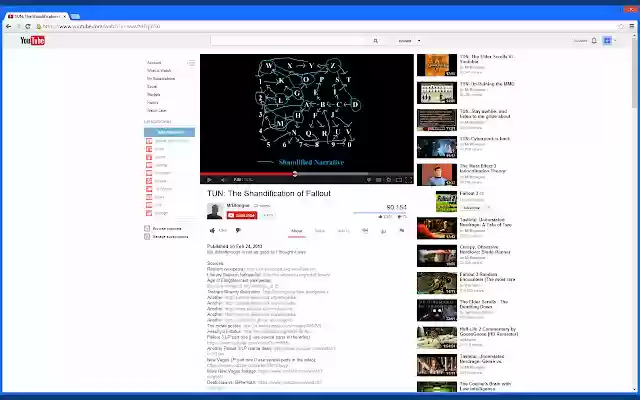Click the Watch Later clock icon in player

click(369, 180)
